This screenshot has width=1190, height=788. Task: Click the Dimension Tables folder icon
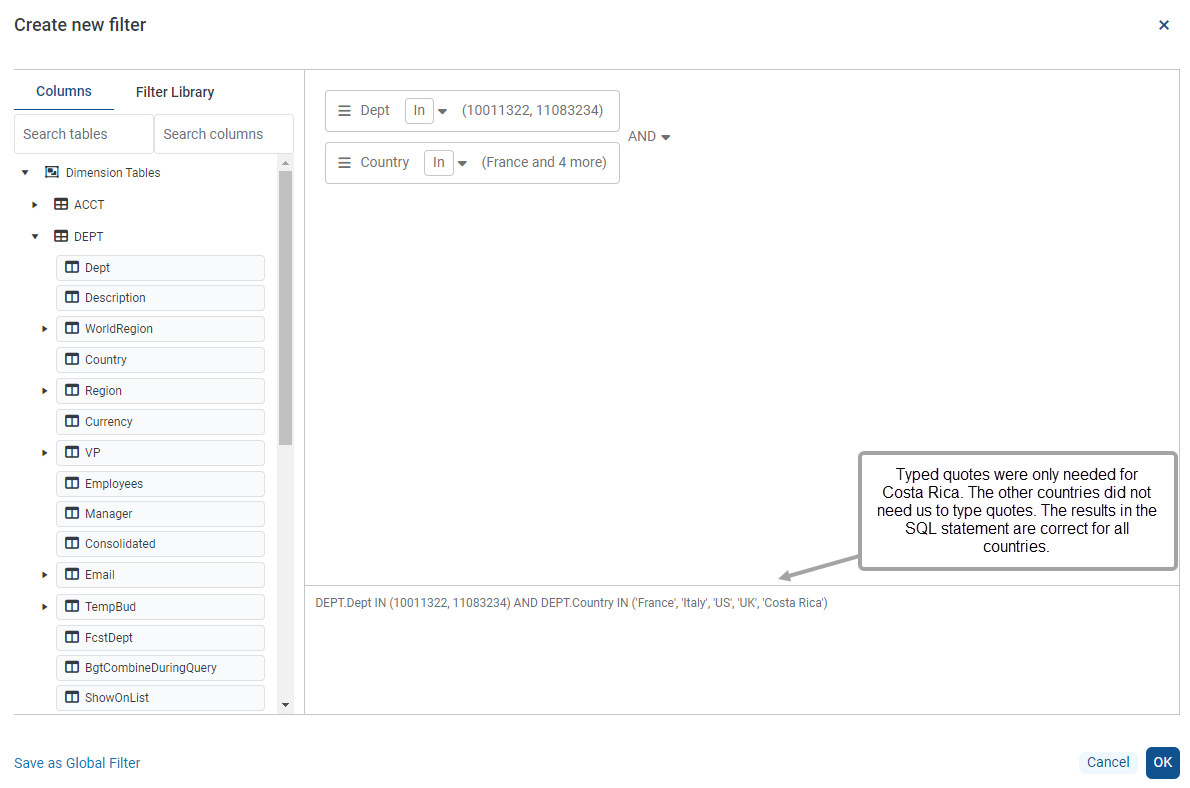pyautogui.click(x=52, y=173)
